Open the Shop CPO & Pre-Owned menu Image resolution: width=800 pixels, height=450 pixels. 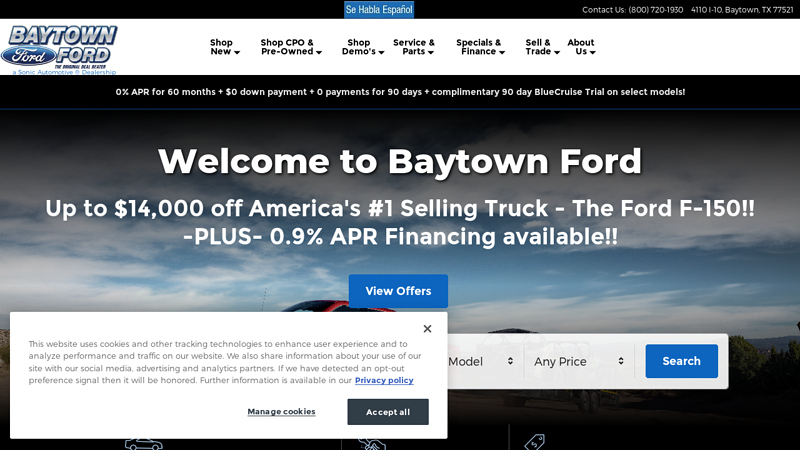(x=291, y=47)
